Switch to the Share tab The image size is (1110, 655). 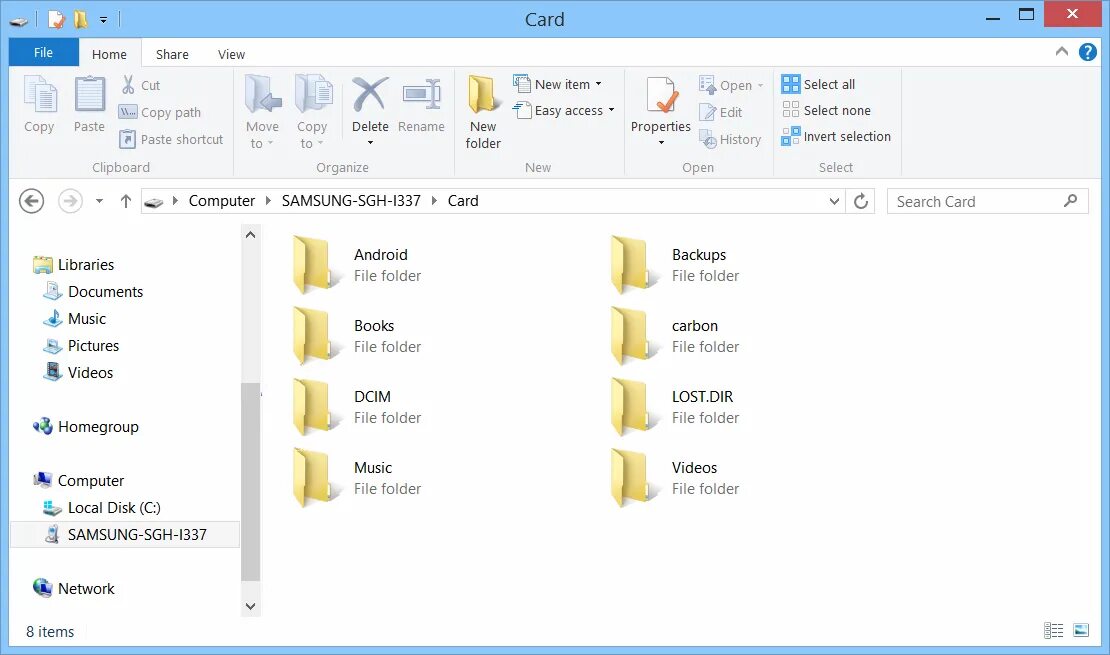click(x=172, y=55)
